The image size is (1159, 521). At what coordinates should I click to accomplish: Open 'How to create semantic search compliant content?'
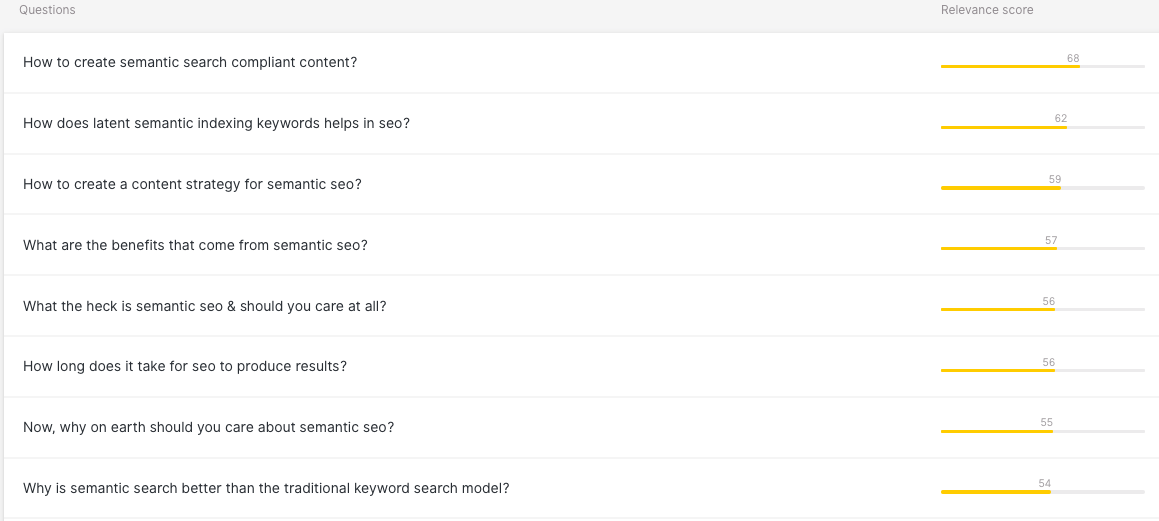pyautogui.click(x=190, y=62)
